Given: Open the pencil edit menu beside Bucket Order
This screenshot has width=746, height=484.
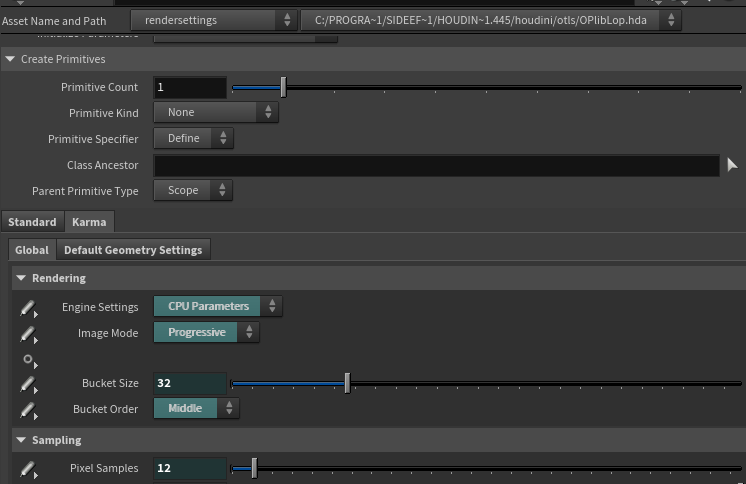Looking at the screenshot, I should click(29, 411).
